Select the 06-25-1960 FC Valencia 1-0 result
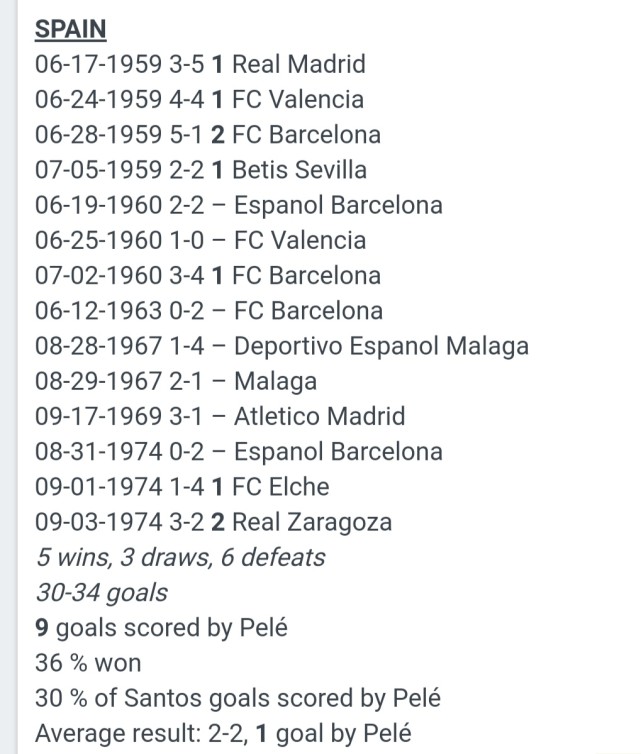641x754 pixels. pyautogui.click(x=200, y=240)
